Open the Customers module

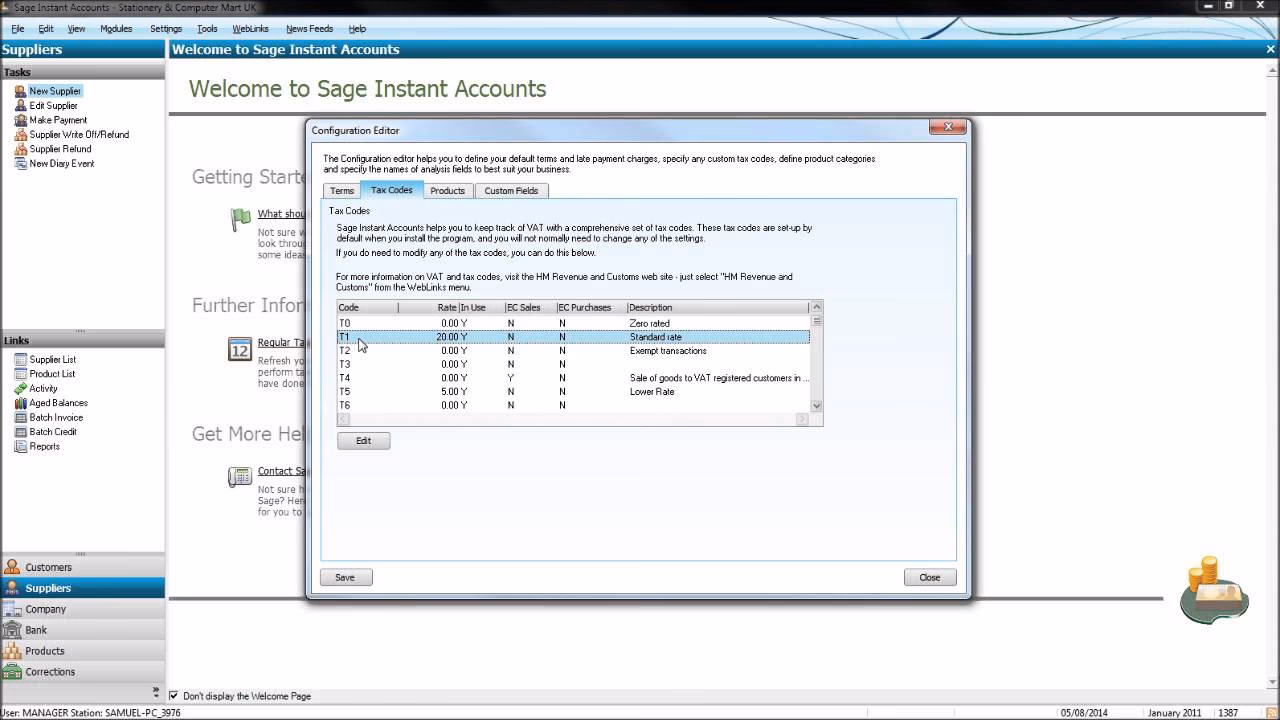coord(82,567)
